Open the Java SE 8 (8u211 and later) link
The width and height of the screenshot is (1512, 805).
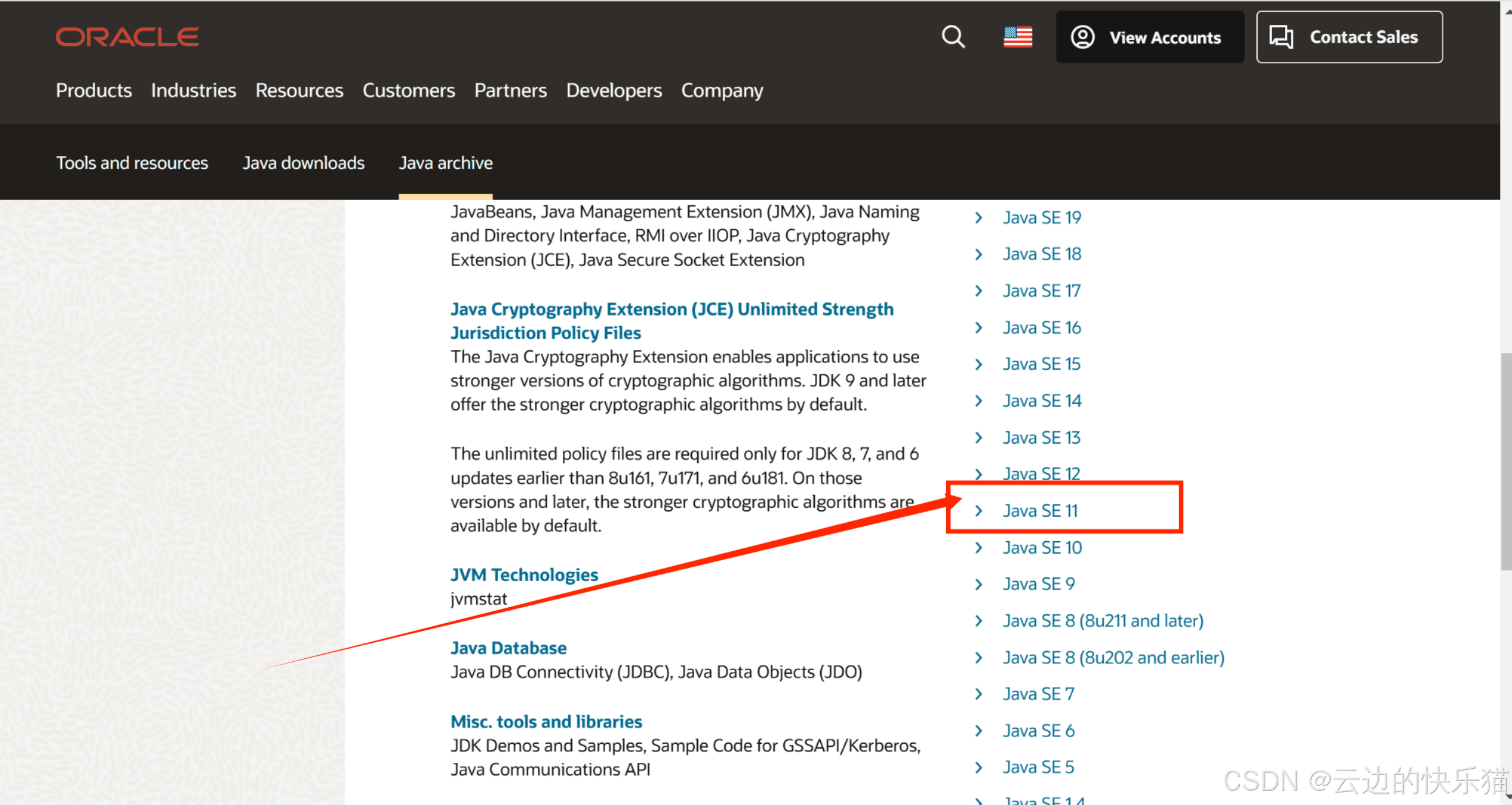1103,621
